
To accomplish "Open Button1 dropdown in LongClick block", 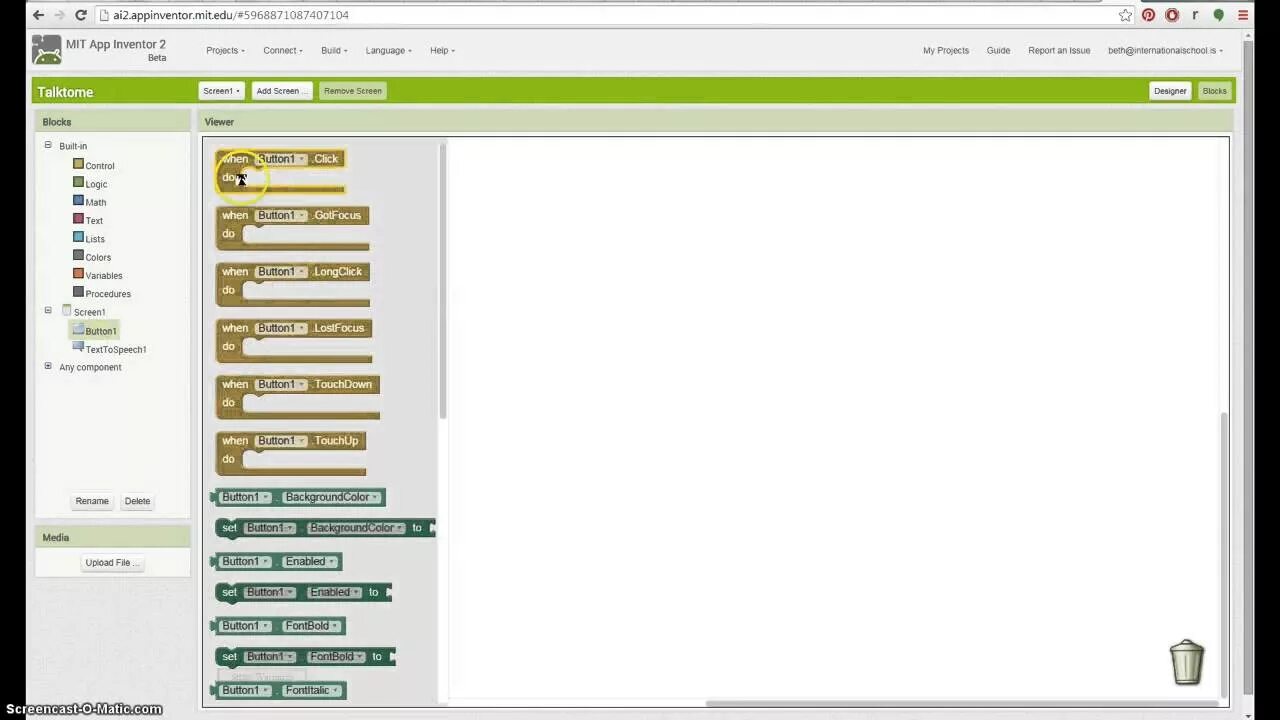I will coord(281,272).
